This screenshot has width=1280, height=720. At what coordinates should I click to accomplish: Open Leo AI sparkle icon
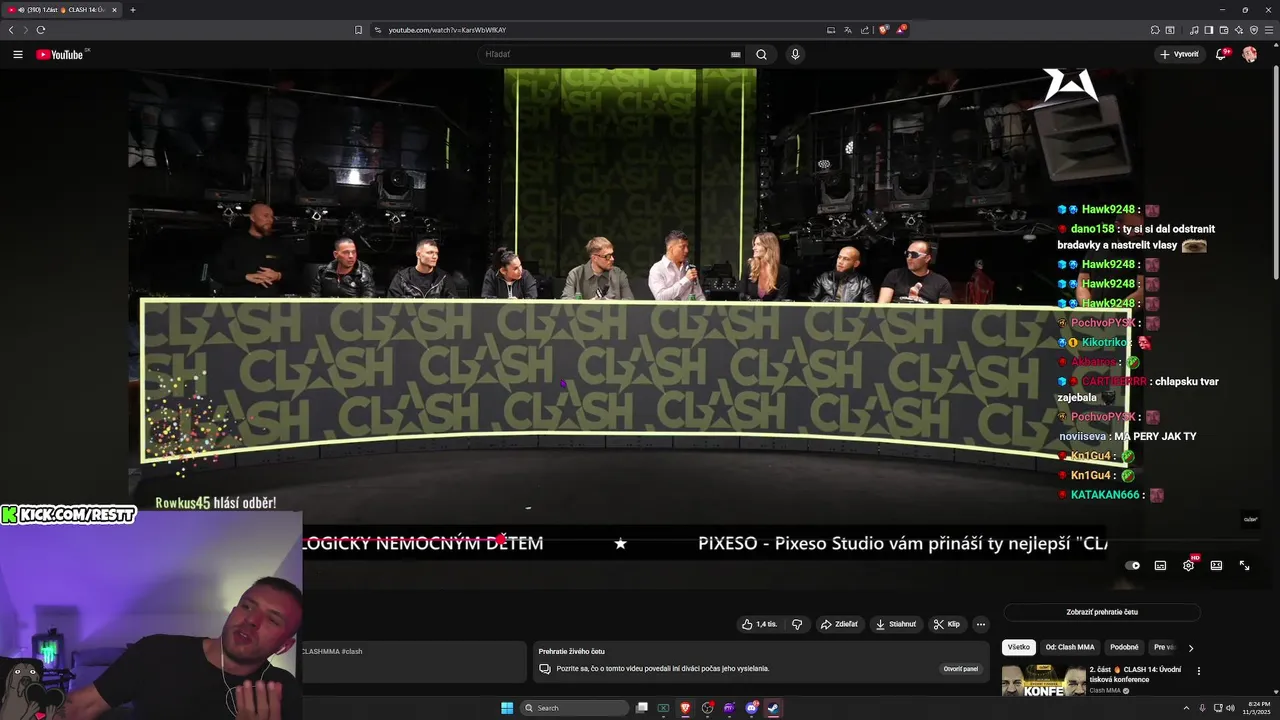coord(1239,30)
